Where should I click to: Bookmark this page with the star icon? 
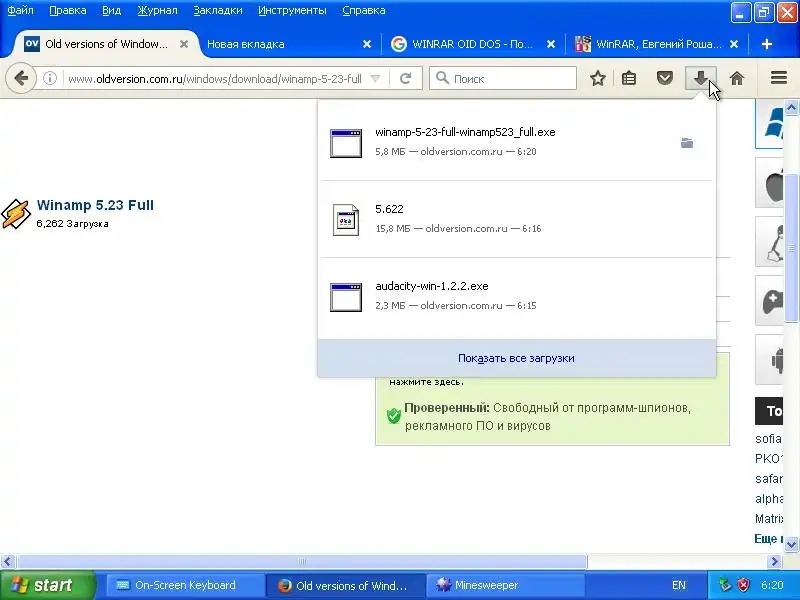[597, 79]
